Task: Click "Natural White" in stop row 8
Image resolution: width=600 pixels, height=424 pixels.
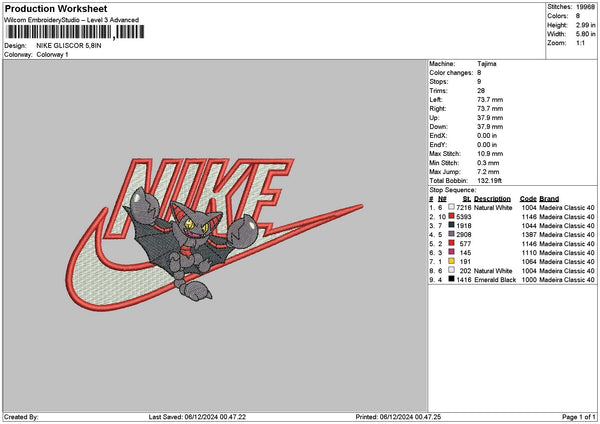Action: coord(493,271)
